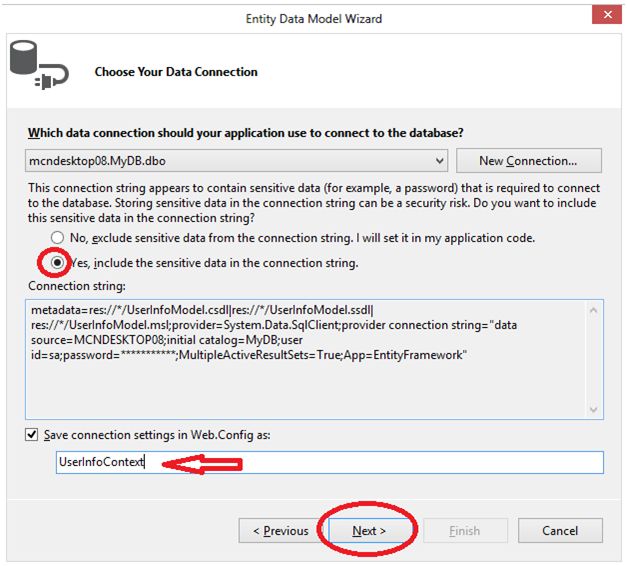This screenshot has width=627, height=566.
Task: Click the Choose Your Data Connection heading
Action: (x=176, y=72)
